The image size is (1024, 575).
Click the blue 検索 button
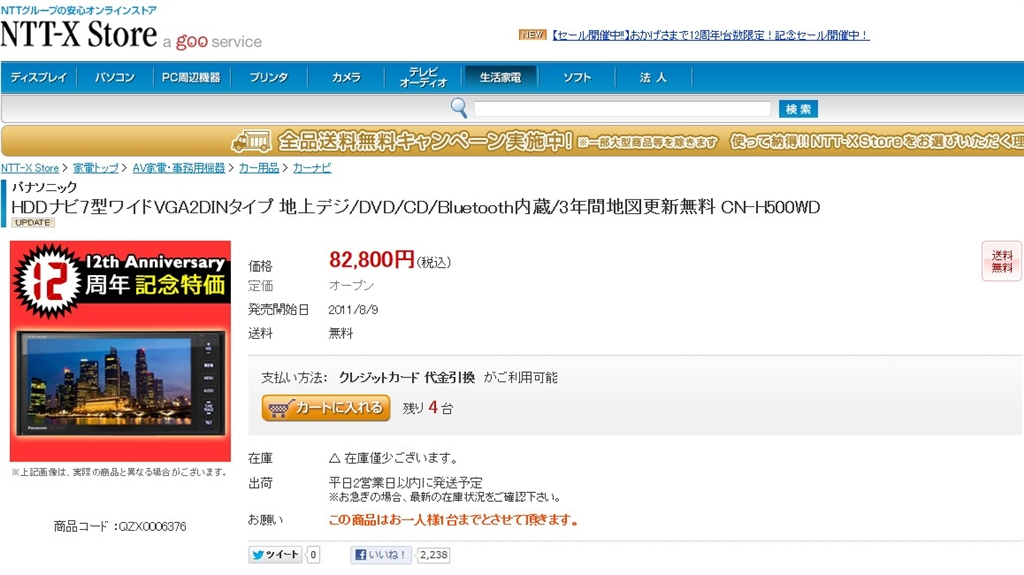pyautogui.click(x=798, y=109)
